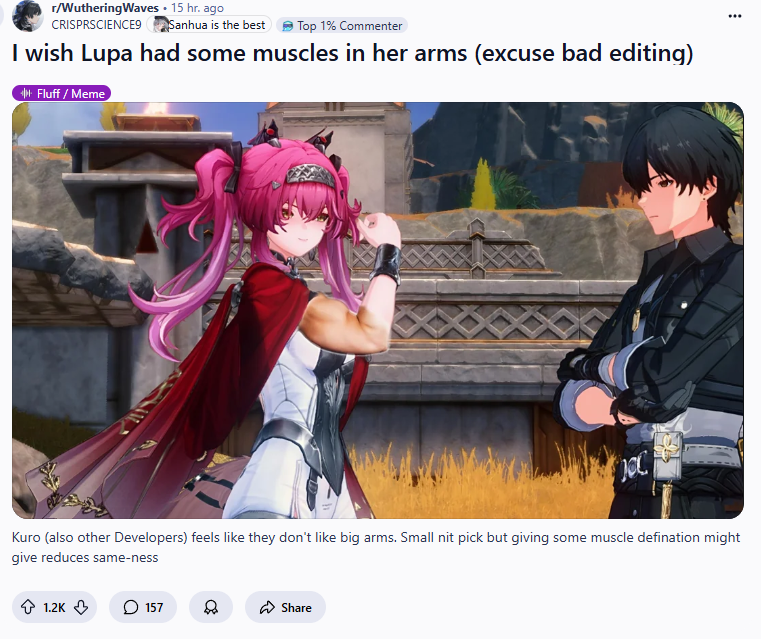The width and height of the screenshot is (761, 639).
Task: Click the Top 1% Commenter badge
Action: tap(342, 26)
